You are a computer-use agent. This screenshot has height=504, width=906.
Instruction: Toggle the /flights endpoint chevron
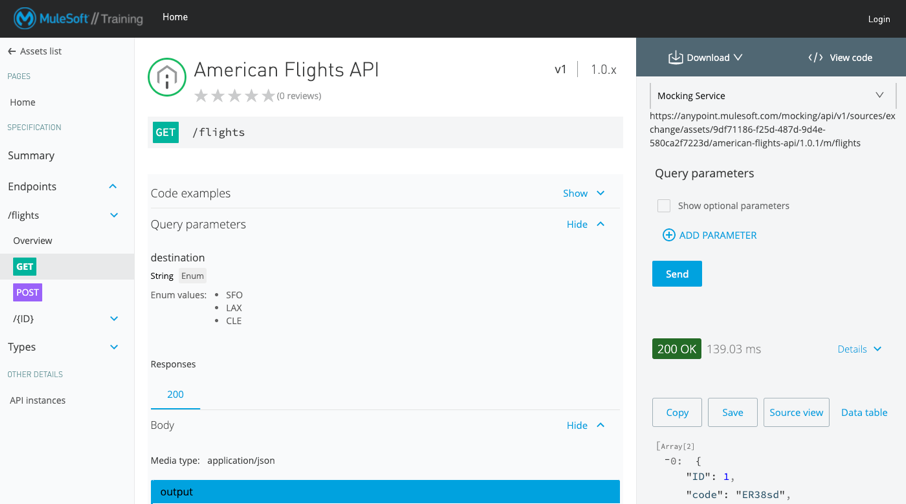point(114,215)
